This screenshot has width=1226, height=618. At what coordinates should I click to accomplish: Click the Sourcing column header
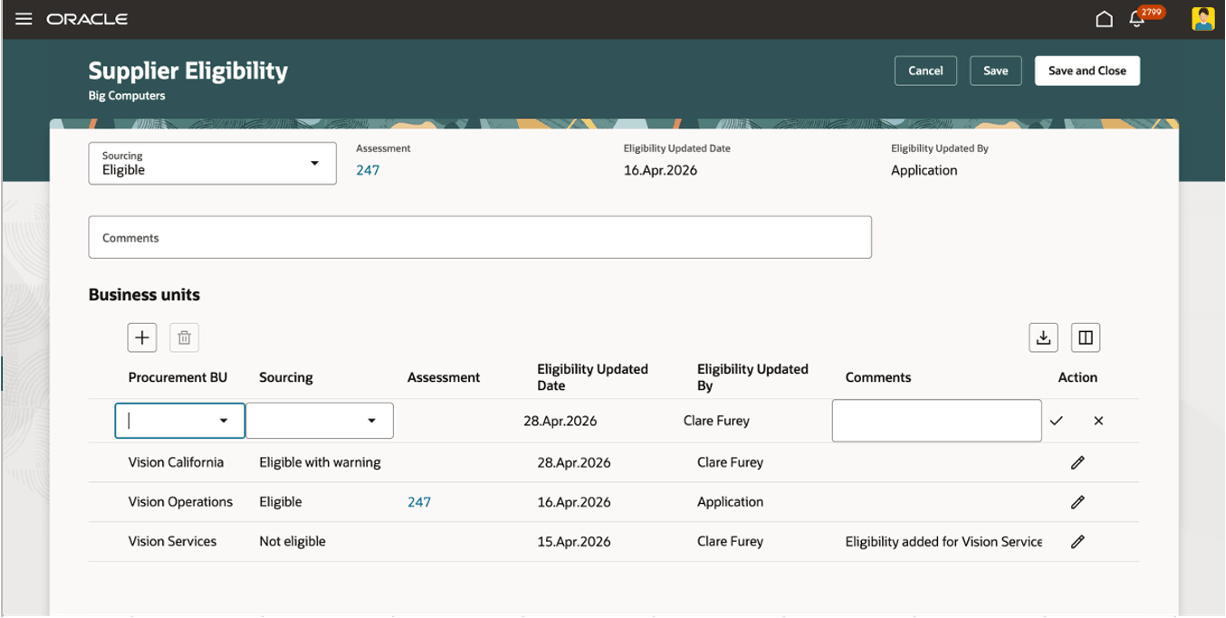pos(286,377)
